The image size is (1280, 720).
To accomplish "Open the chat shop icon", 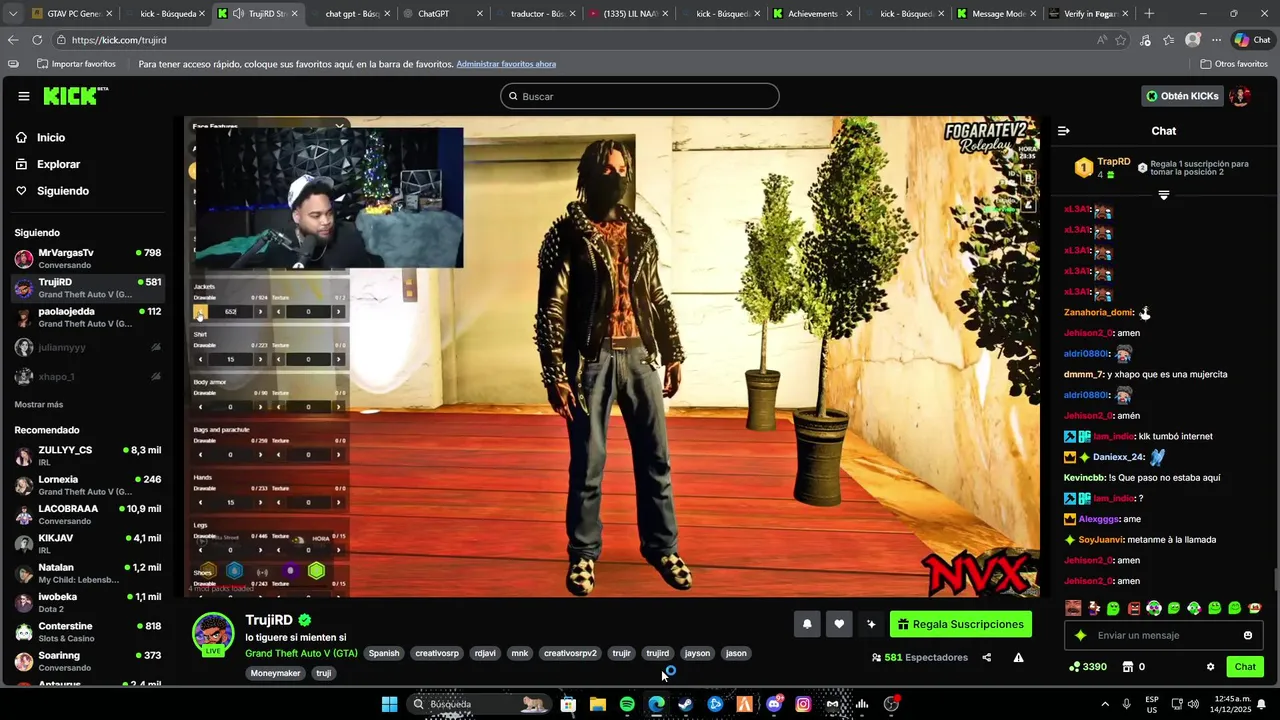I will (1127, 667).
